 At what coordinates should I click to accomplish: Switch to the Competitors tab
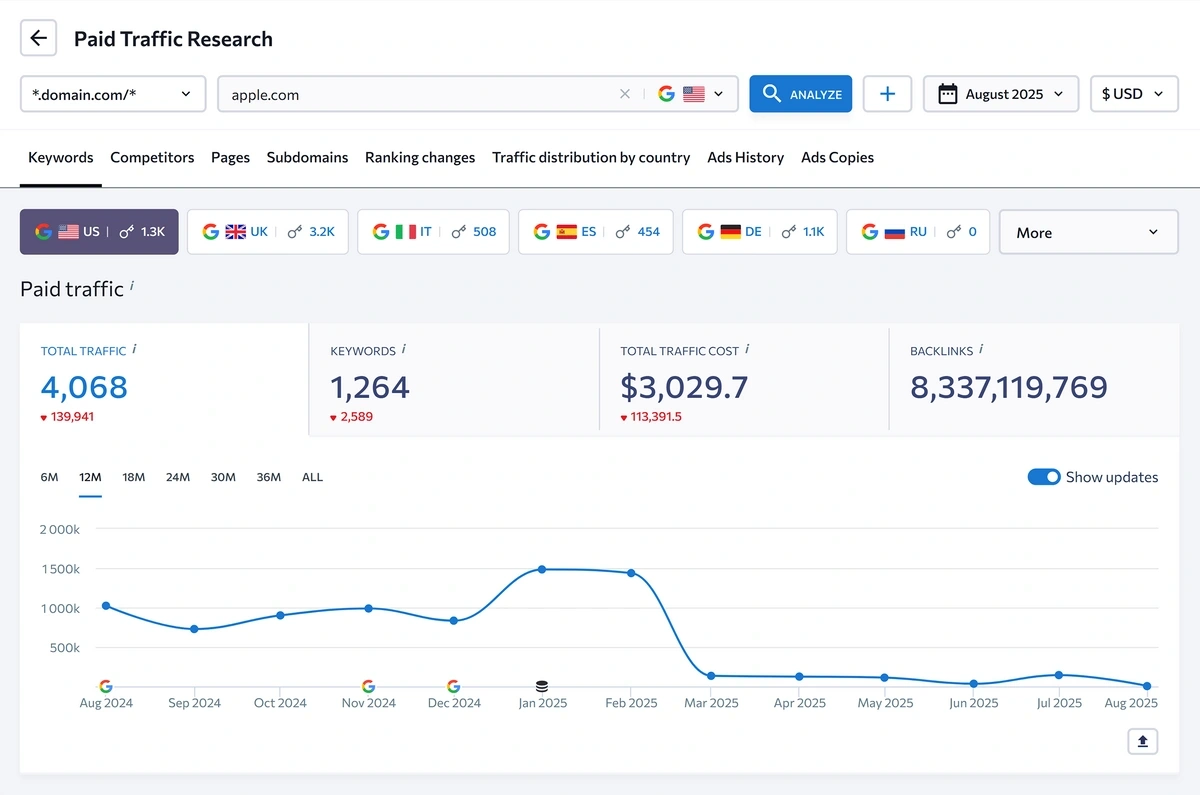[152, 157]
